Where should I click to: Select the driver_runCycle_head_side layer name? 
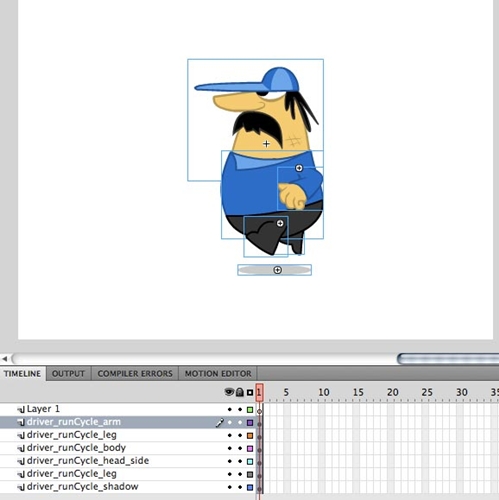88,461
